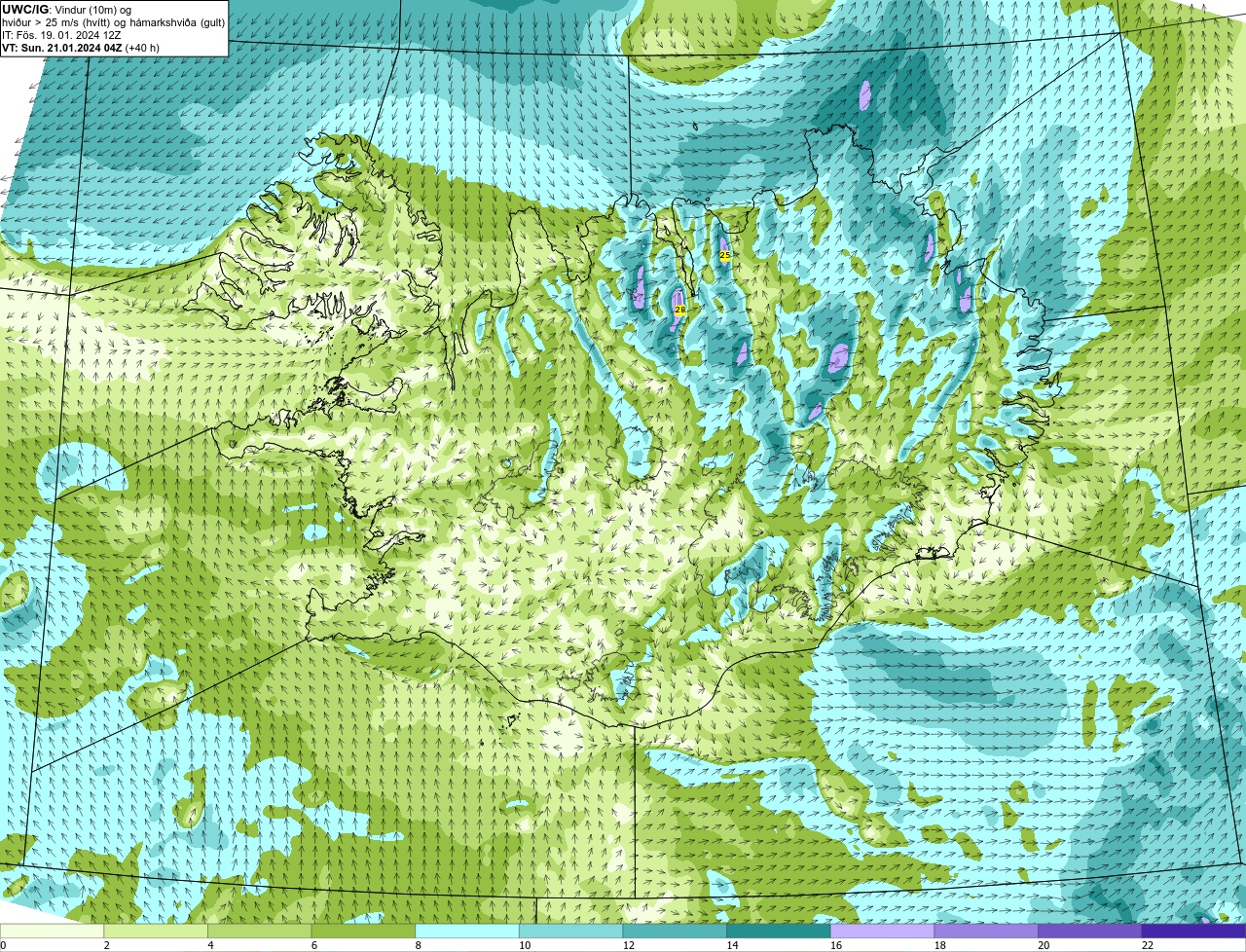Click the 16–18 m/s lavender legend swatch

tap(883, 931)
